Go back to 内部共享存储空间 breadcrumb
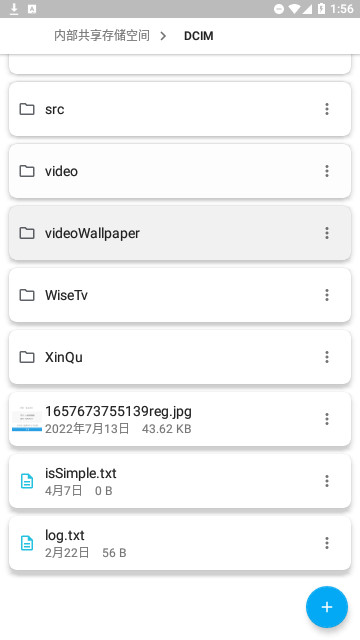The image size is (360, 640). [x=102, y=36]
